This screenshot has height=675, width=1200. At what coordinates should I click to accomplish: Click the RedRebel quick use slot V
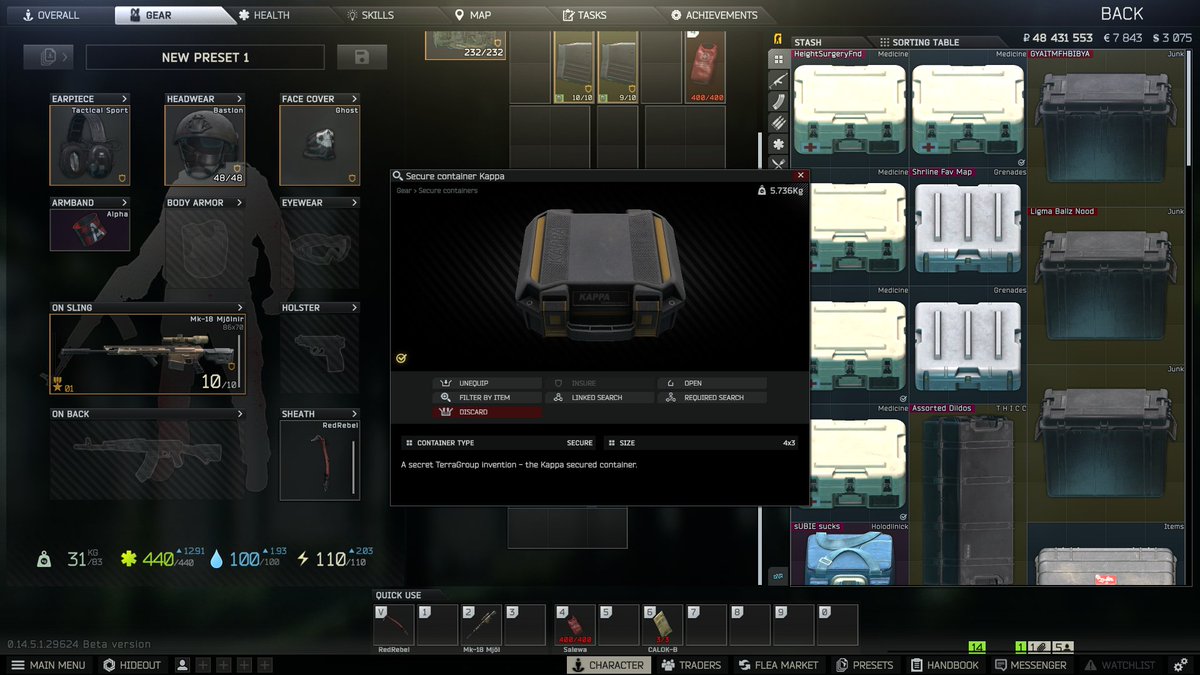(x=393, y=625)
